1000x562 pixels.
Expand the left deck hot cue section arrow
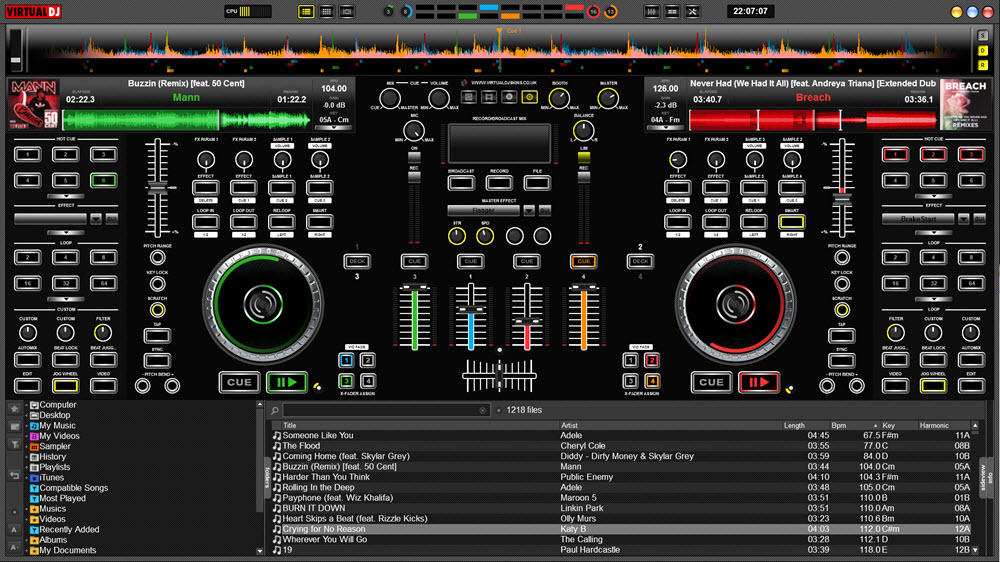pyautogui.click(x=66, y=196)
